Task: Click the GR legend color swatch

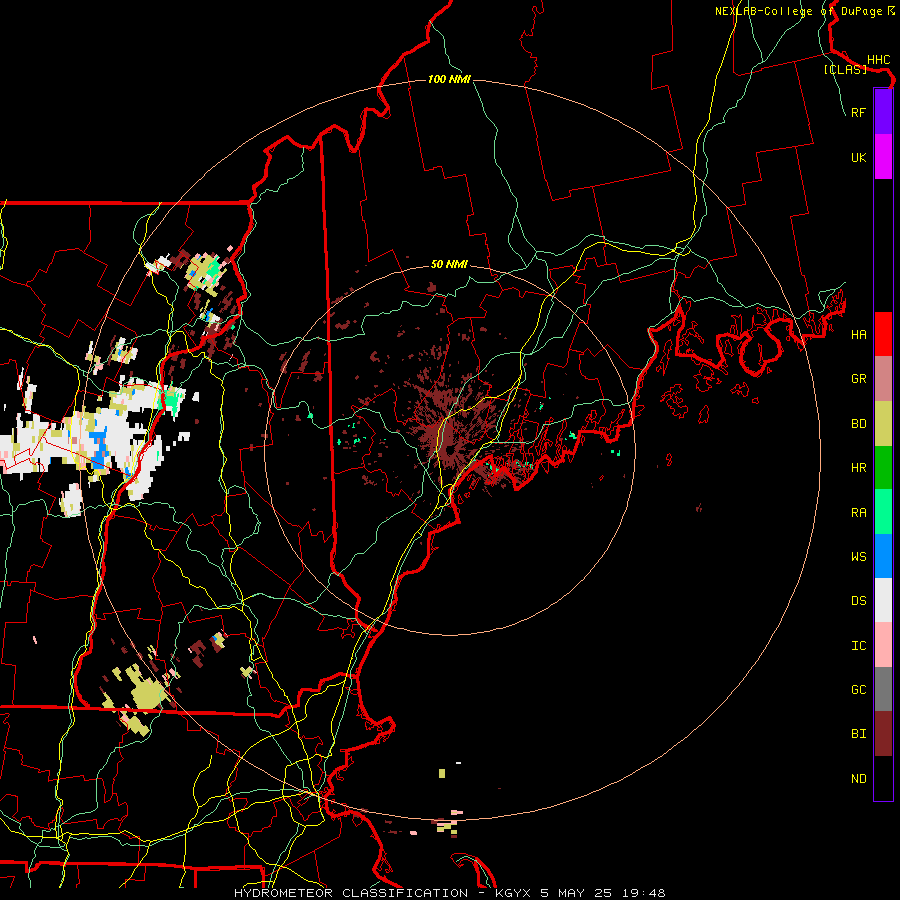Action: pos(883,379)
